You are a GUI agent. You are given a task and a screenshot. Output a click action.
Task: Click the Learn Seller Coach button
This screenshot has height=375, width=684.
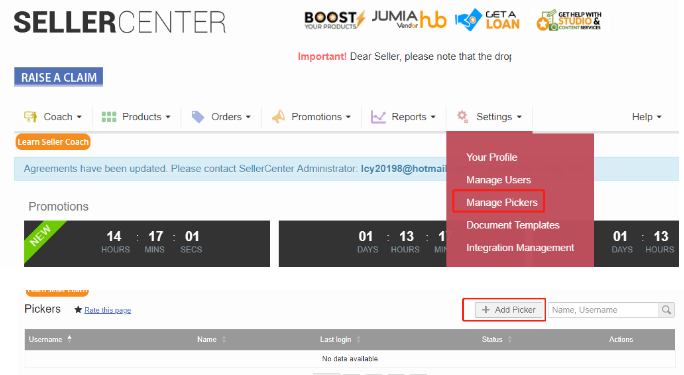pyautogui.click(x=53, y=142)
